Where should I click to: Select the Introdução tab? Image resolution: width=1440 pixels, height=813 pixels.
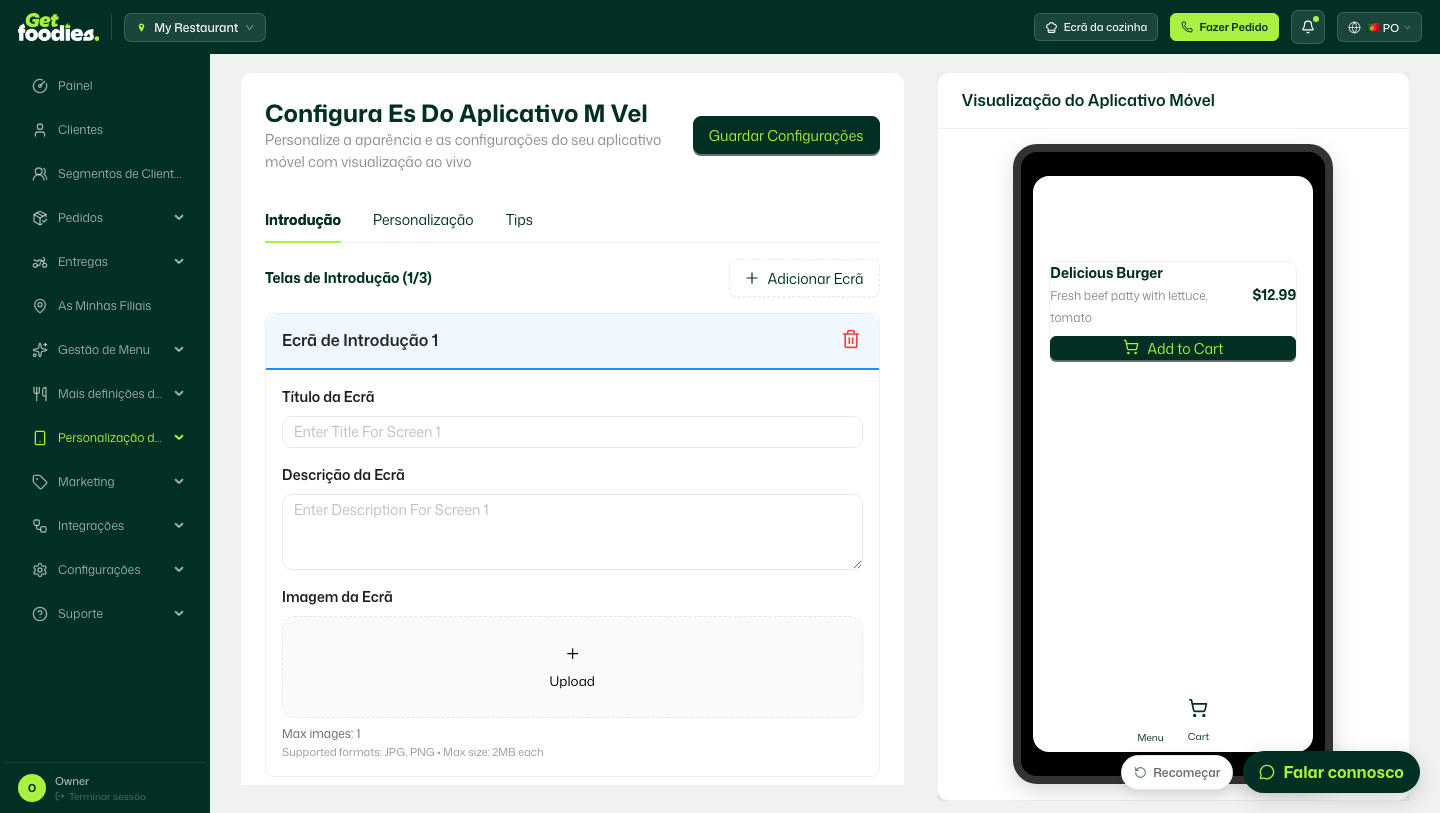pyautogui.click(x=303, y=220)
